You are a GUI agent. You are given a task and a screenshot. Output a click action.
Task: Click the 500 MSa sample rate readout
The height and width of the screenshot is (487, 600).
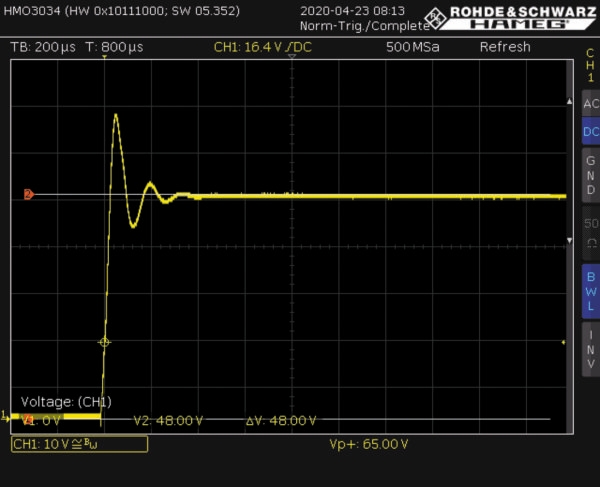click(412, 47)
